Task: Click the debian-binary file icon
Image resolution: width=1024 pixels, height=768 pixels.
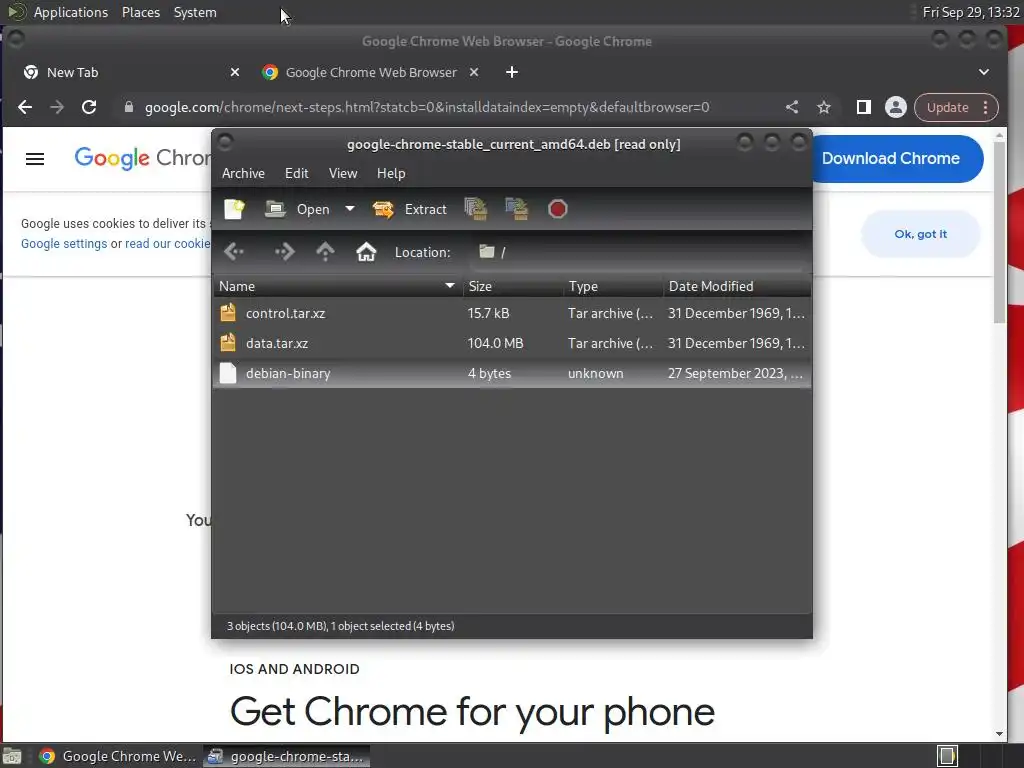Action: (x=228, y=373)
